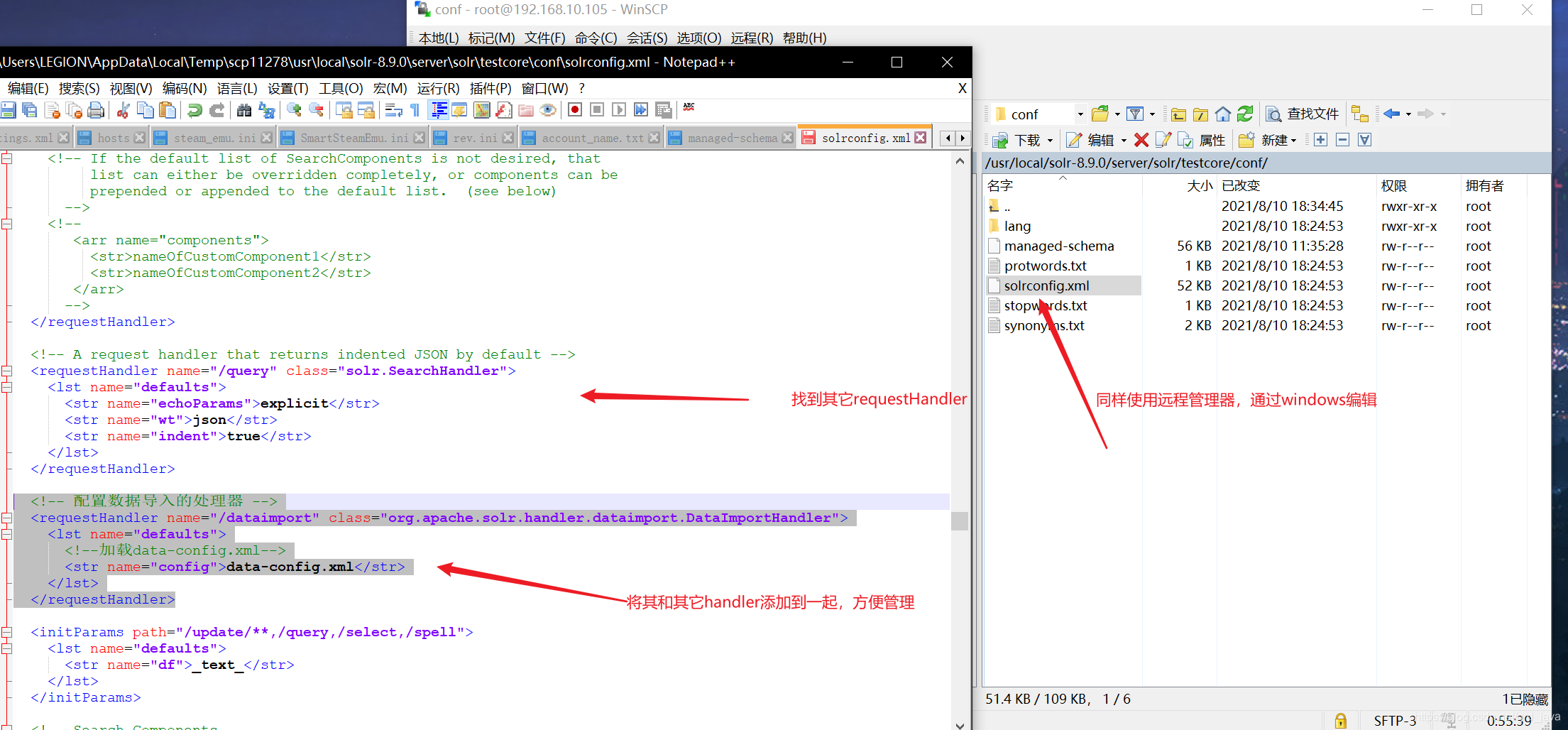Collapse the /query requestHandler fold marker
Screen dimensions: 1568x730
6,371
